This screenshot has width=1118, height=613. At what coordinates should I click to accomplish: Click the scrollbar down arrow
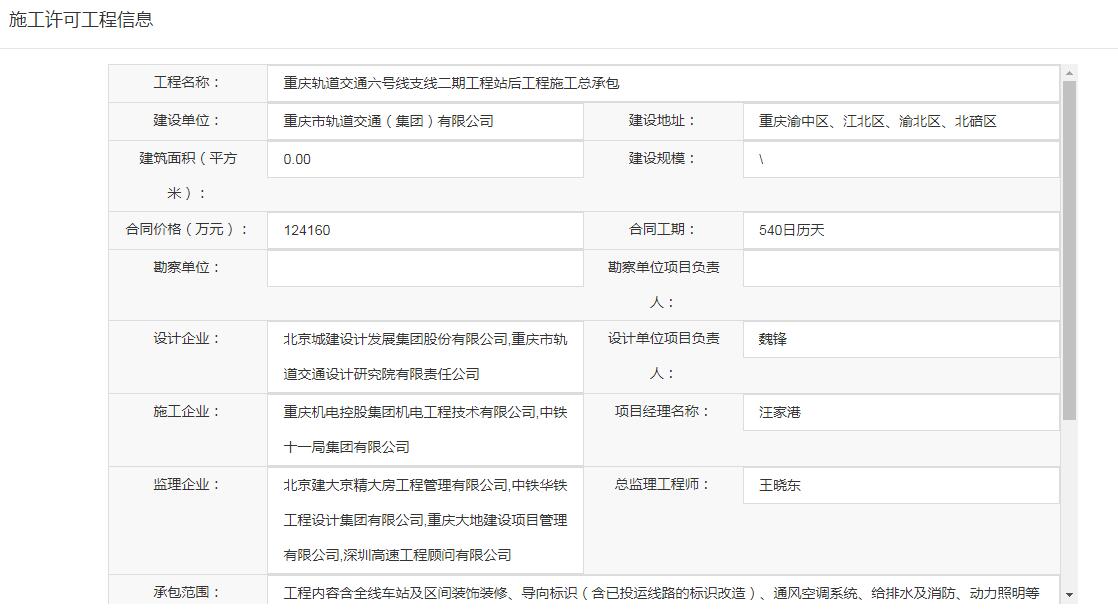click(x=1069, y=595)
